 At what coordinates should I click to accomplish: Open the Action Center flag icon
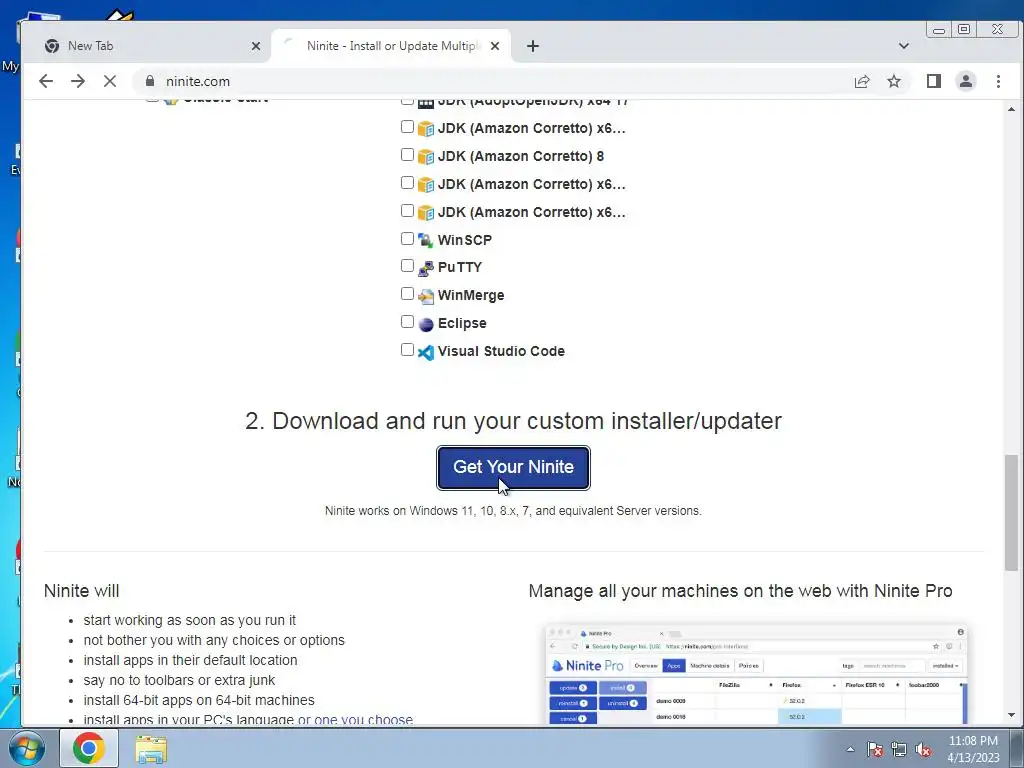click(875, 749)
